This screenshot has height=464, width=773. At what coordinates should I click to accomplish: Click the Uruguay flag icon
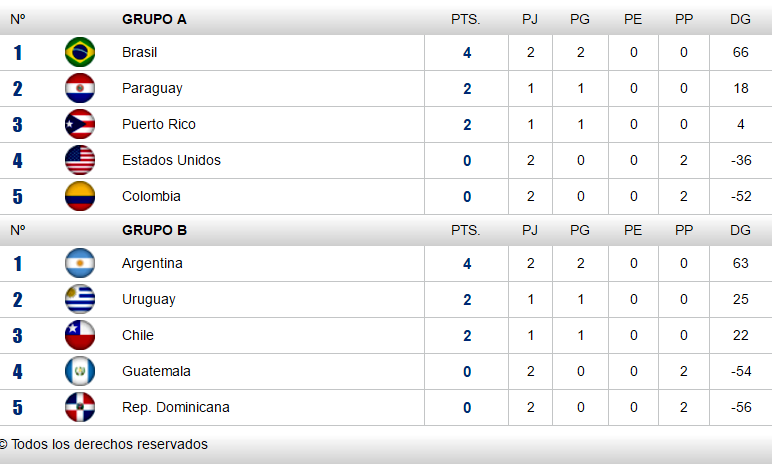(80, 299)
